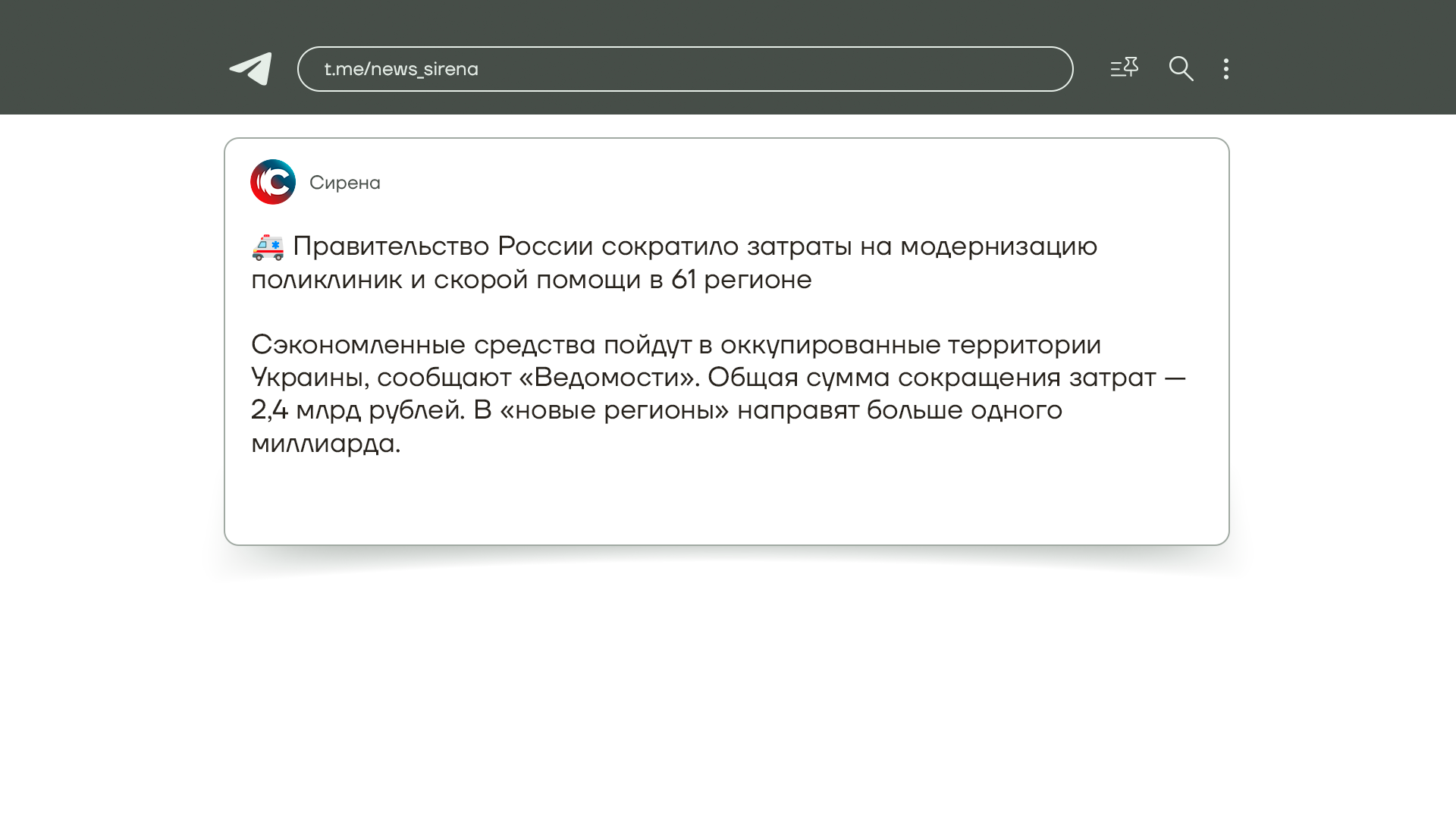Click the last word 'миллиарда.'
The width and height of the screenshot is (1456, 819).
click(x=325, y=444)
